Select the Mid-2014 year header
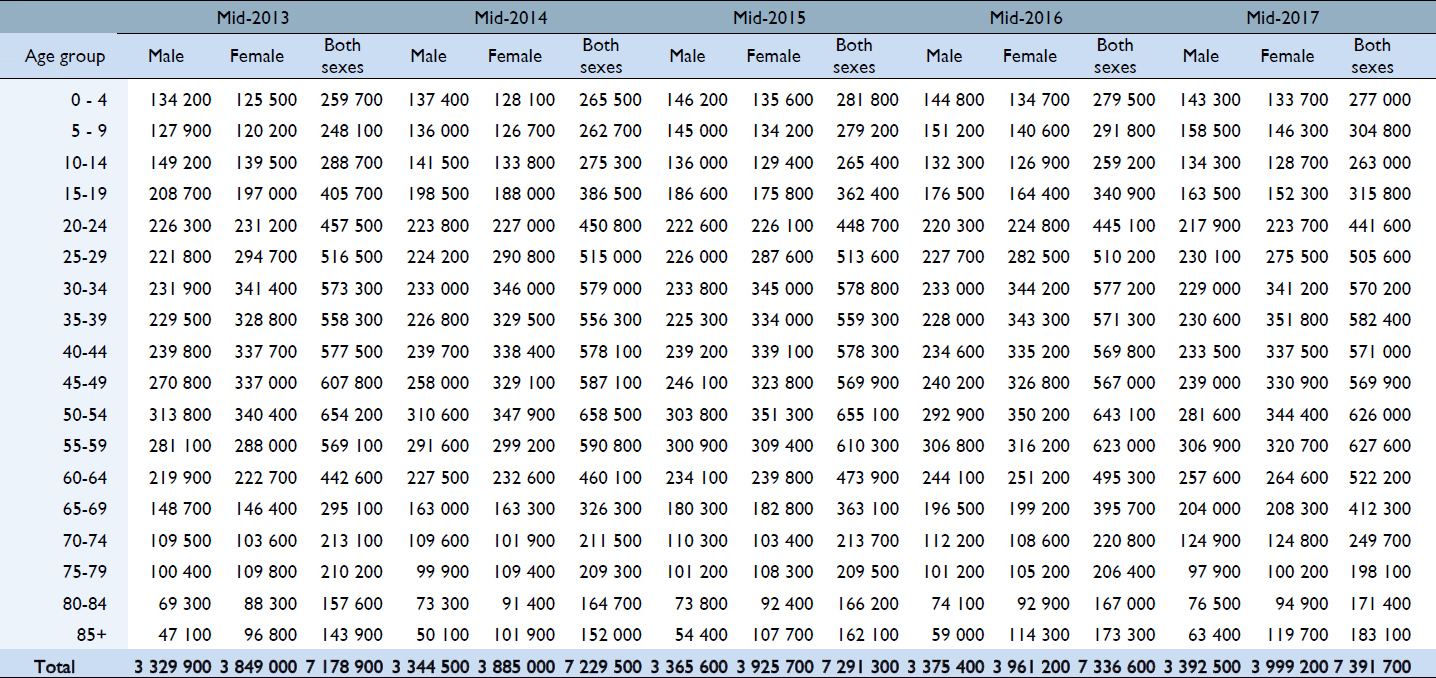Image resolution: width=1436 pixels, height=678 pixels. [x=511, y=17]
